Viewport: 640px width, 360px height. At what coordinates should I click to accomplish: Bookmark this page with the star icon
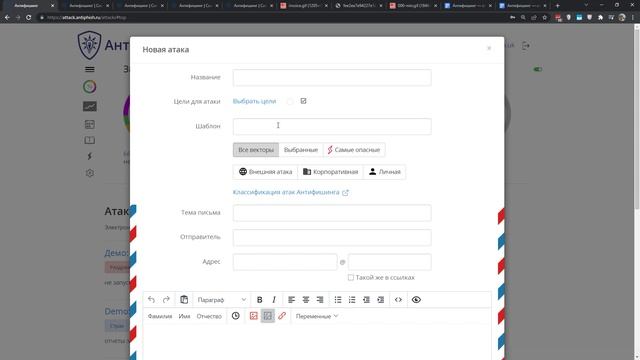(544, 18)
